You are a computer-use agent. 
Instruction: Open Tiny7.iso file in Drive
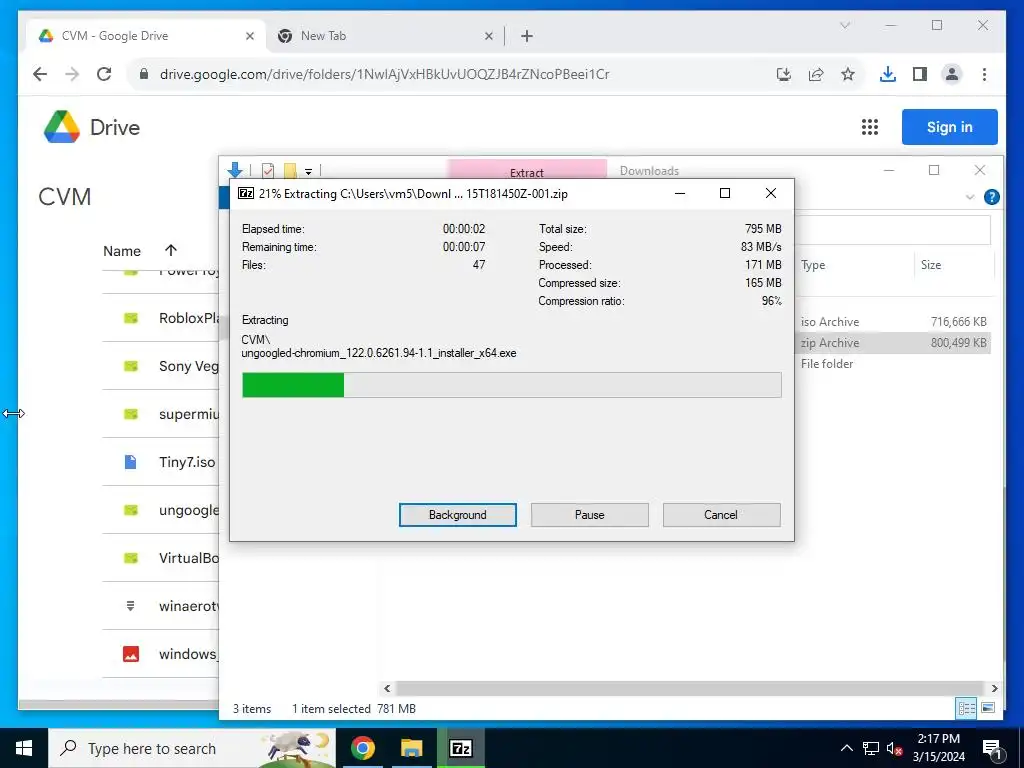(x=187, y=462)
